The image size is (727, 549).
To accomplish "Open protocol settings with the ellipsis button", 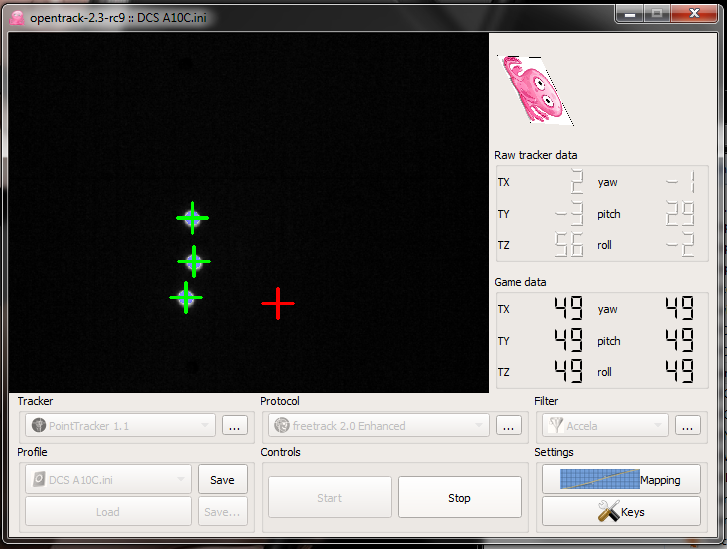I will [509, 426].
